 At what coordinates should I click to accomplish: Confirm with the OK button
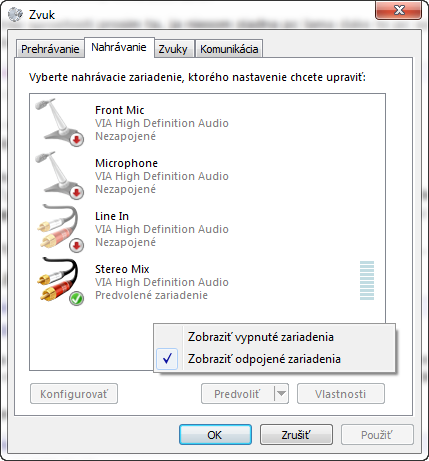tap(215, 435)
